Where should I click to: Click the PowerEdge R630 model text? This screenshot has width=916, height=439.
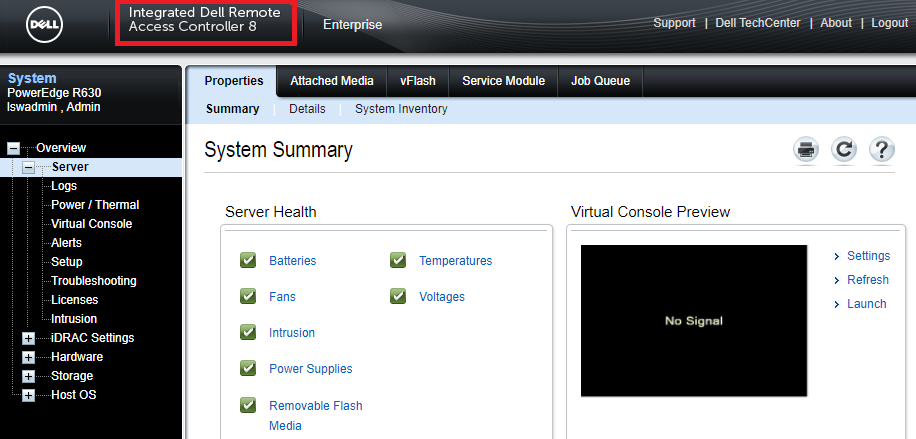(x=54, y=93)
